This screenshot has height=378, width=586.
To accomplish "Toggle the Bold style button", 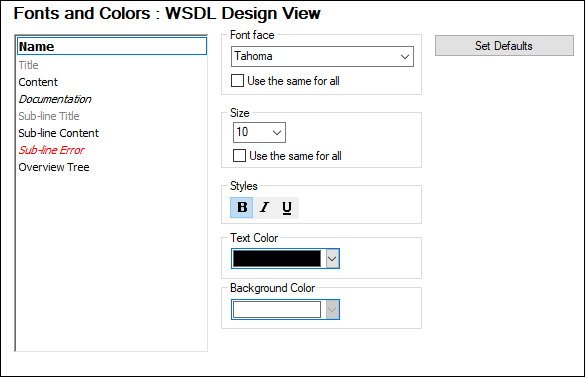I will point(242,208).
